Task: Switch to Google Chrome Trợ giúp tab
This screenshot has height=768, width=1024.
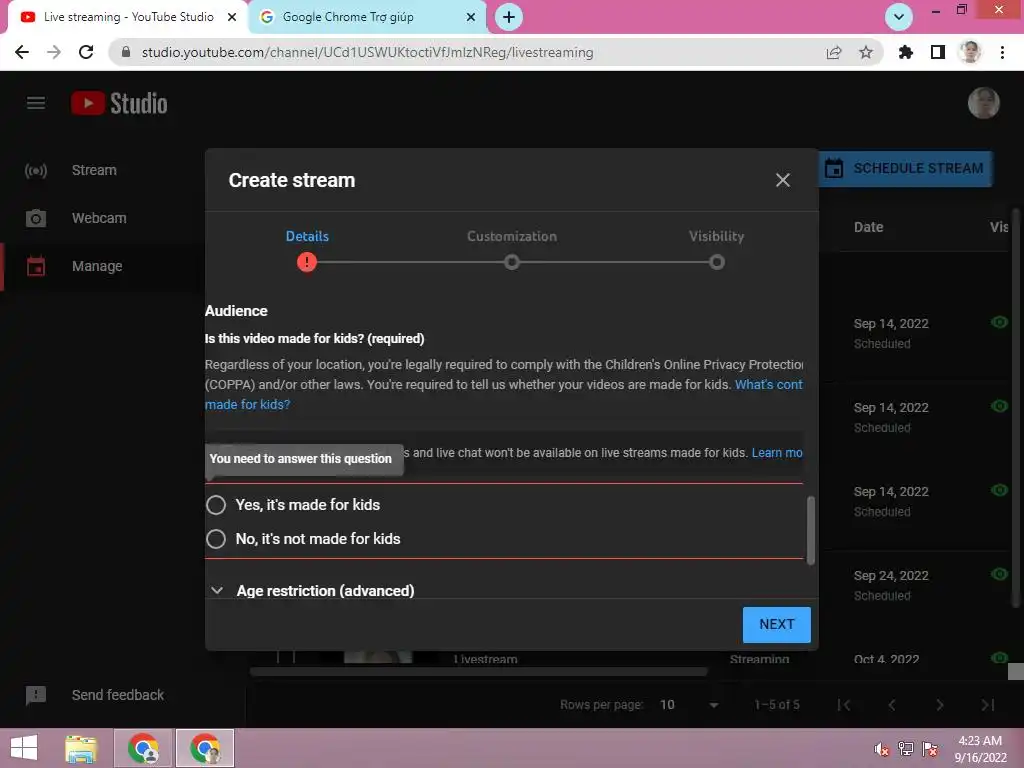Action: 368,17
